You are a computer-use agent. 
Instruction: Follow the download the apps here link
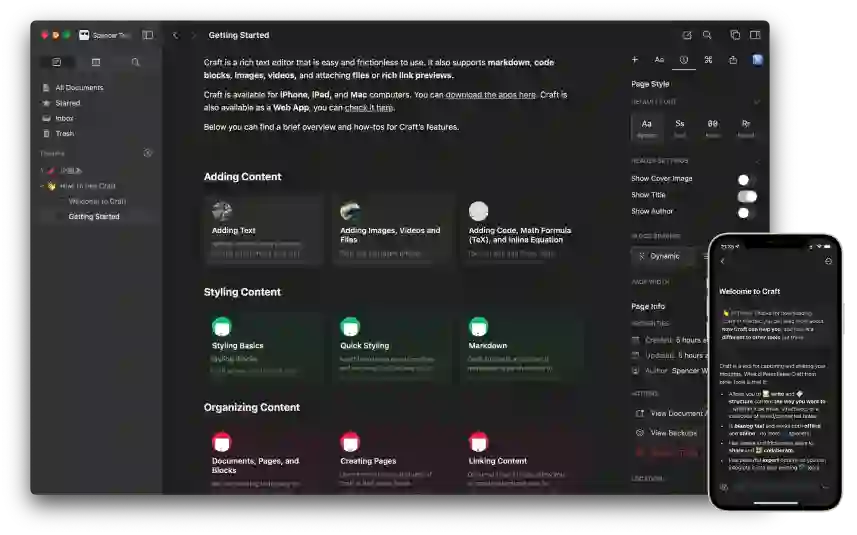490,95
